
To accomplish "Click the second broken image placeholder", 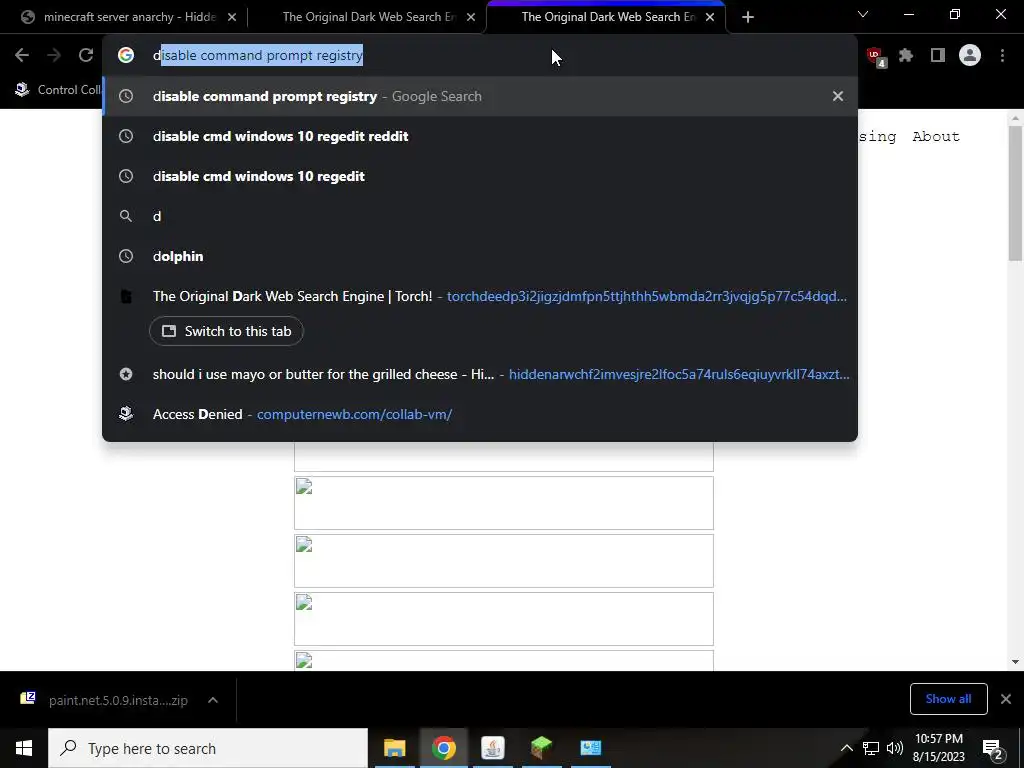I will (504, 561).
